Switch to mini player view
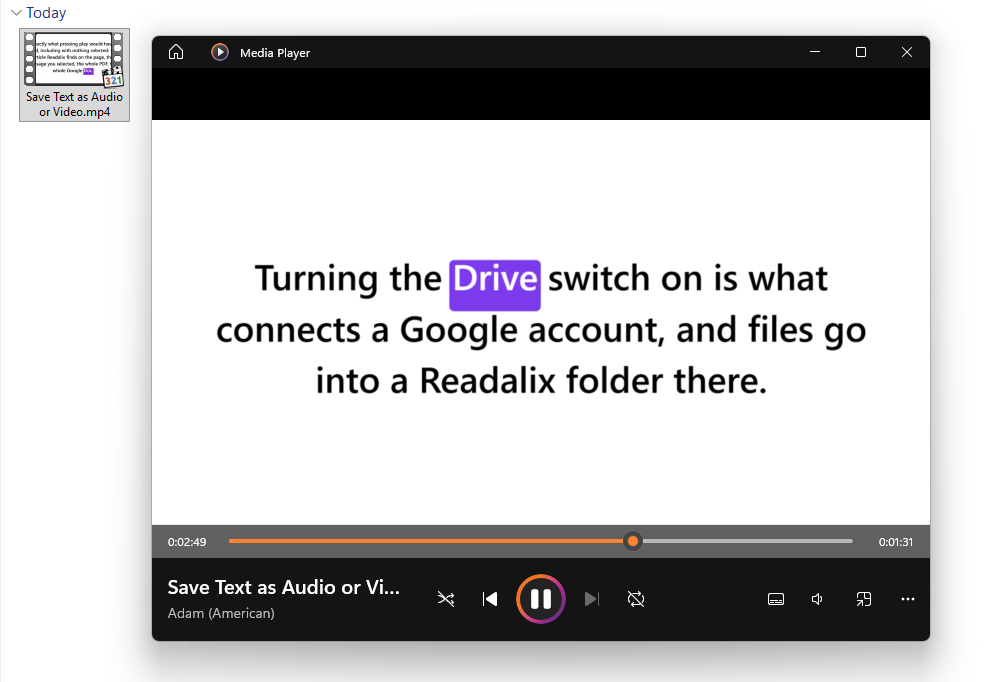1004x682 pixels. (x=864, y=599)
